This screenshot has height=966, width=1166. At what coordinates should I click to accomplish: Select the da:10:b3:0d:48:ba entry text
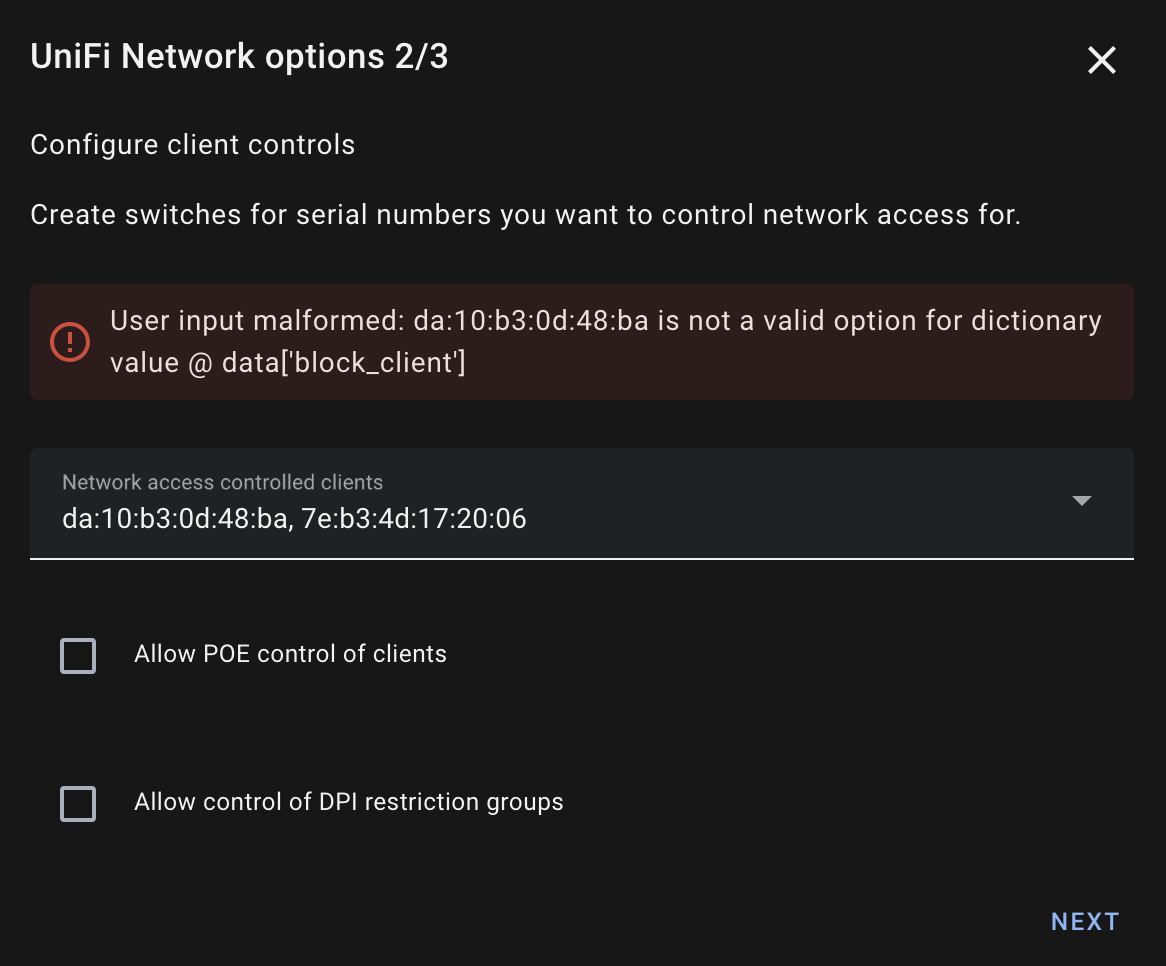pos(175,520)
